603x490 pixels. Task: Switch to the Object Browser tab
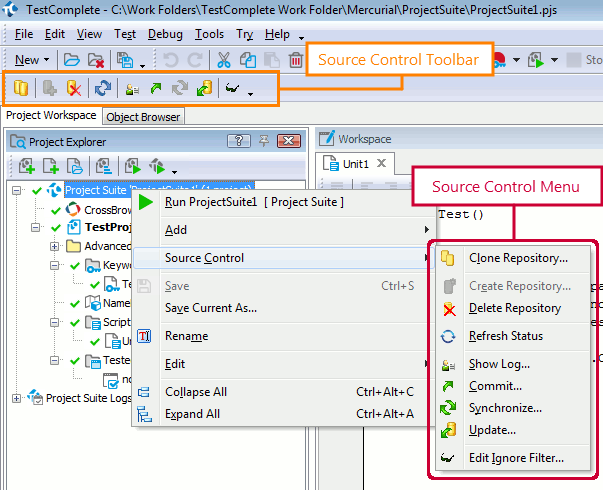(x=143, y=117)
